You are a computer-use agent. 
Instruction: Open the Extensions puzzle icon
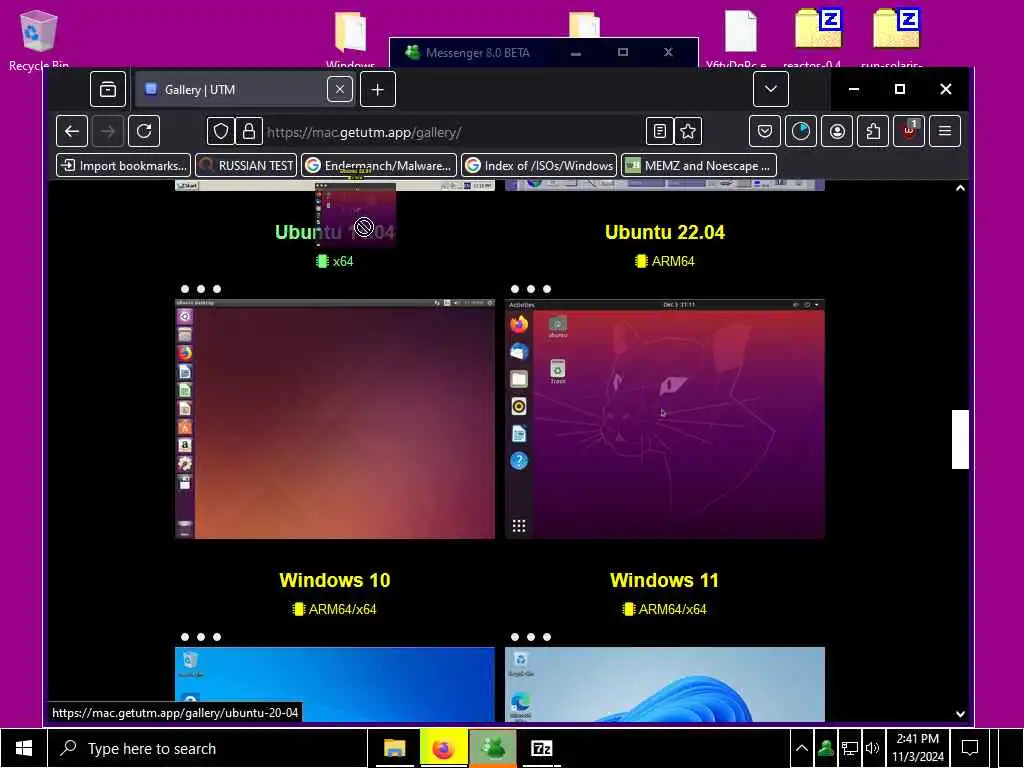click(873, 131)
